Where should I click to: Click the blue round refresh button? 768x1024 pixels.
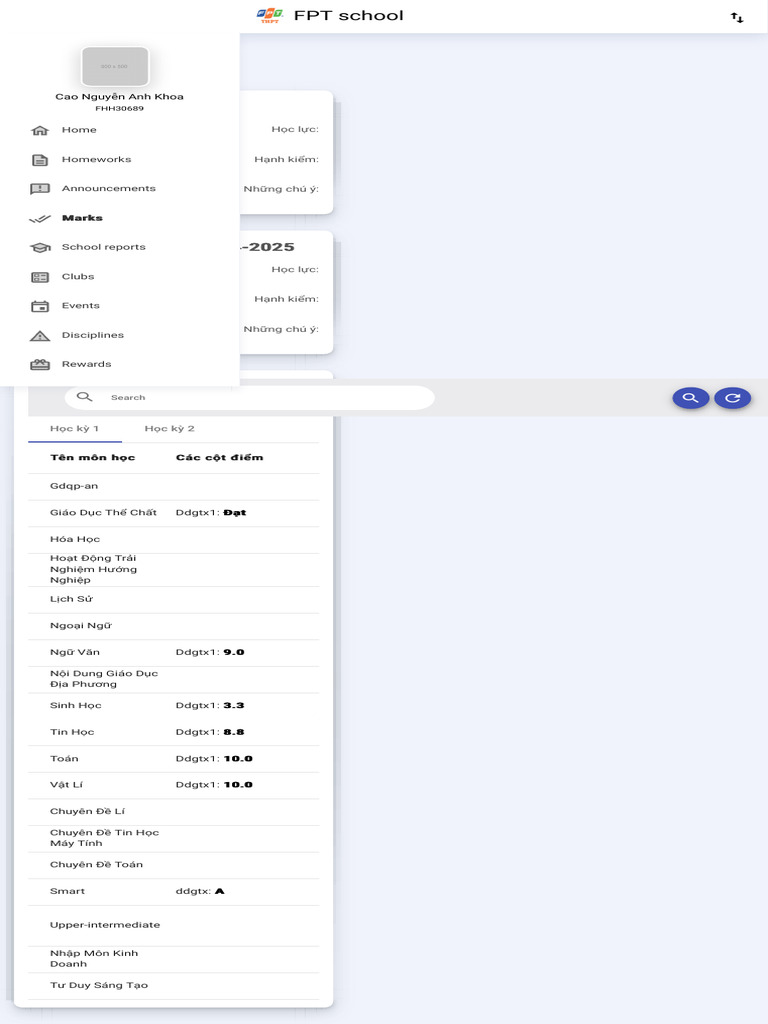[733, 398]
